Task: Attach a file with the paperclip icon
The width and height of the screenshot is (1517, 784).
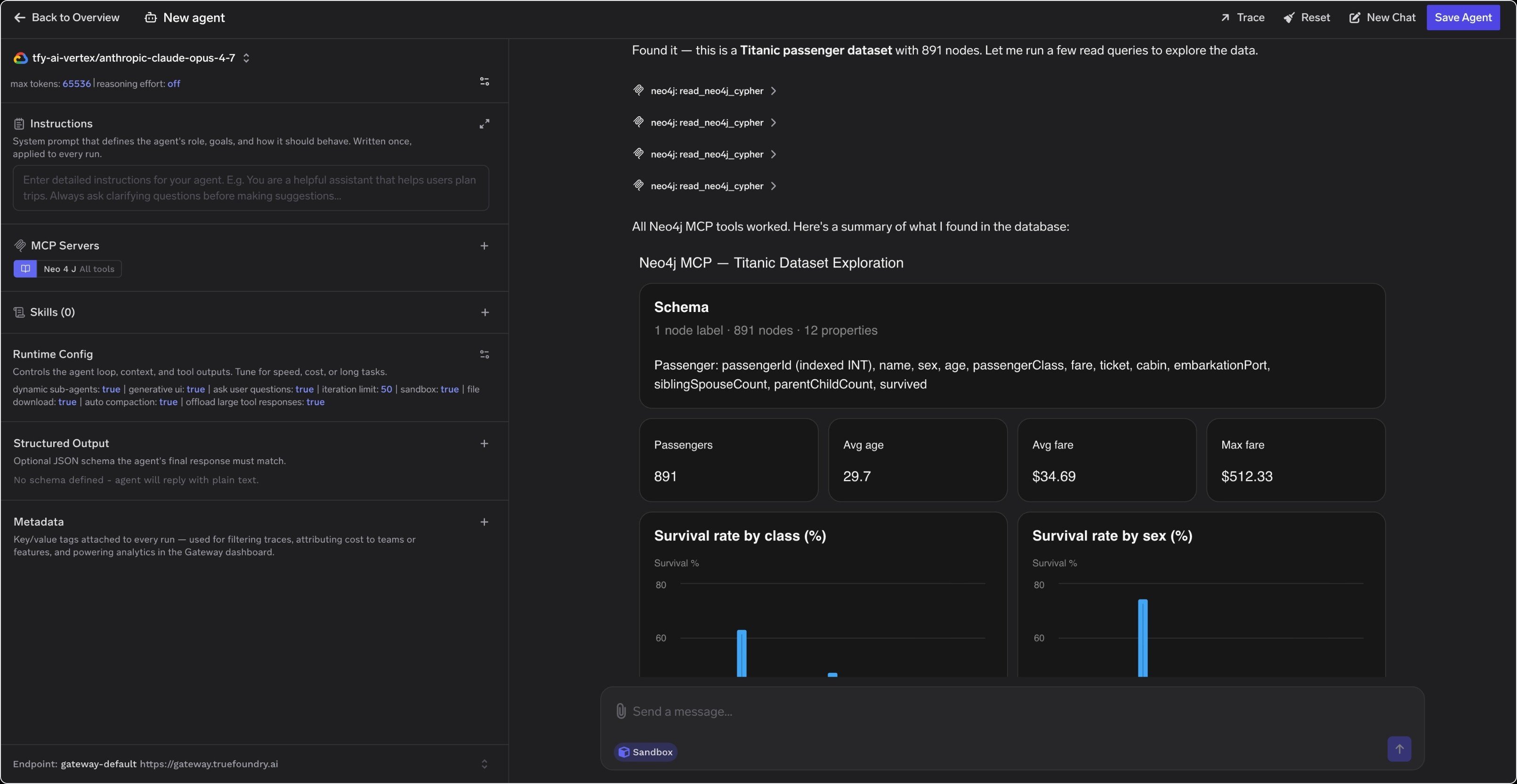Action: (621, 712)
